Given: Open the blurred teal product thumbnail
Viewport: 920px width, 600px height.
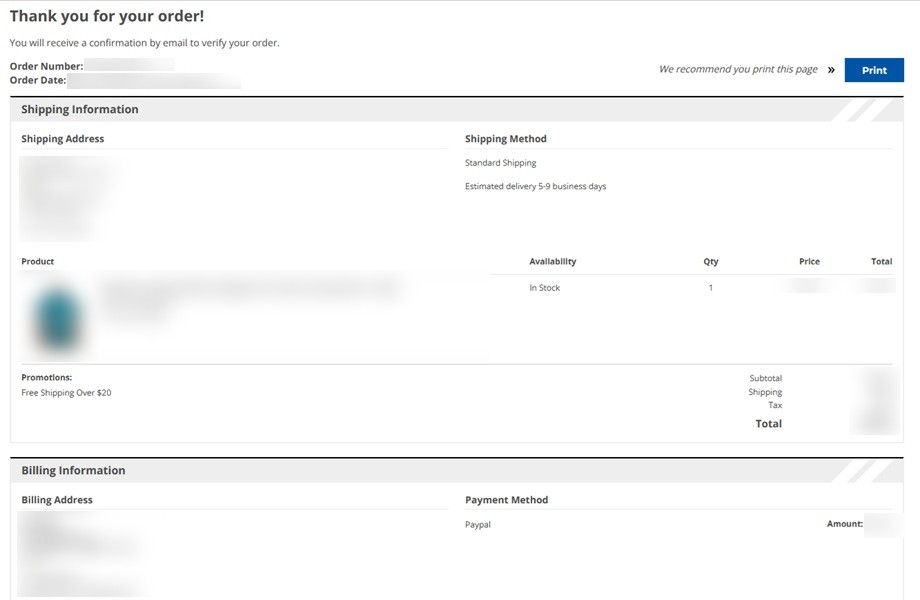Looking at the screenshot, I should [x=58, y=316].
